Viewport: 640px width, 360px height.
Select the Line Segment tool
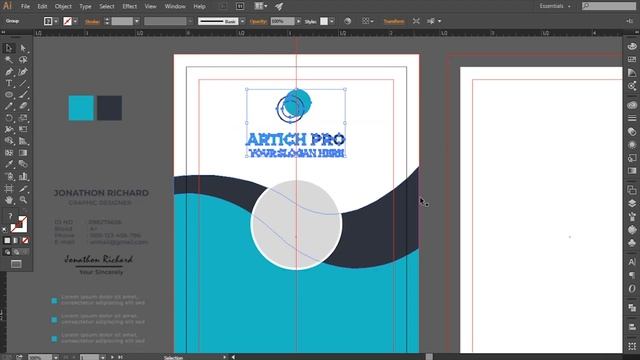(x=23, y=83)
